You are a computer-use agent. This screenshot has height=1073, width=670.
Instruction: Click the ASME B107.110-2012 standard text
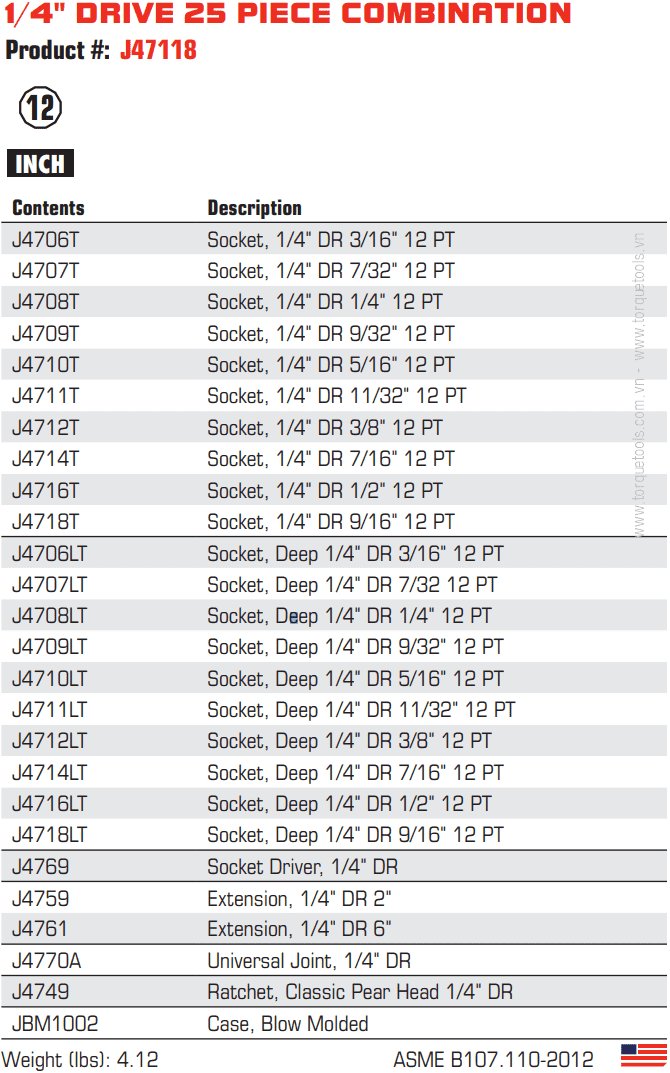[x=493, y=1059]
